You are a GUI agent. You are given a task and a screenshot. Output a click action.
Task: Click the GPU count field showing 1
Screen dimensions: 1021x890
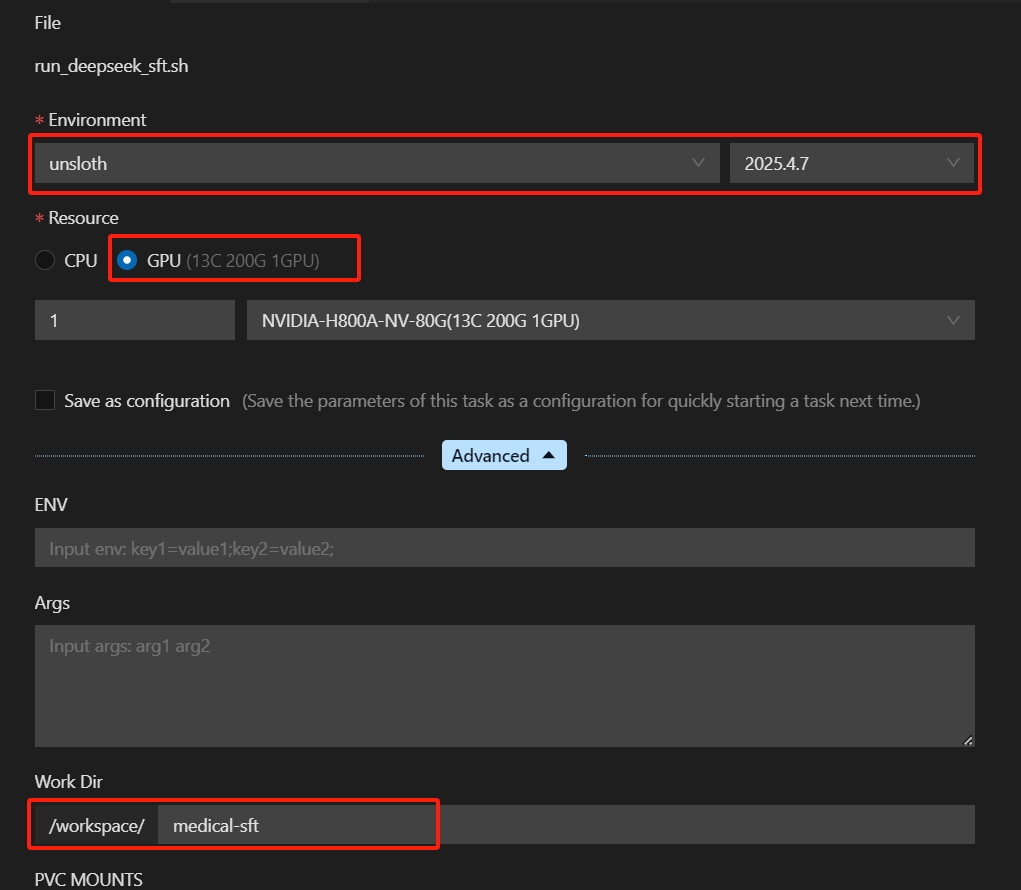pos(134,320)
